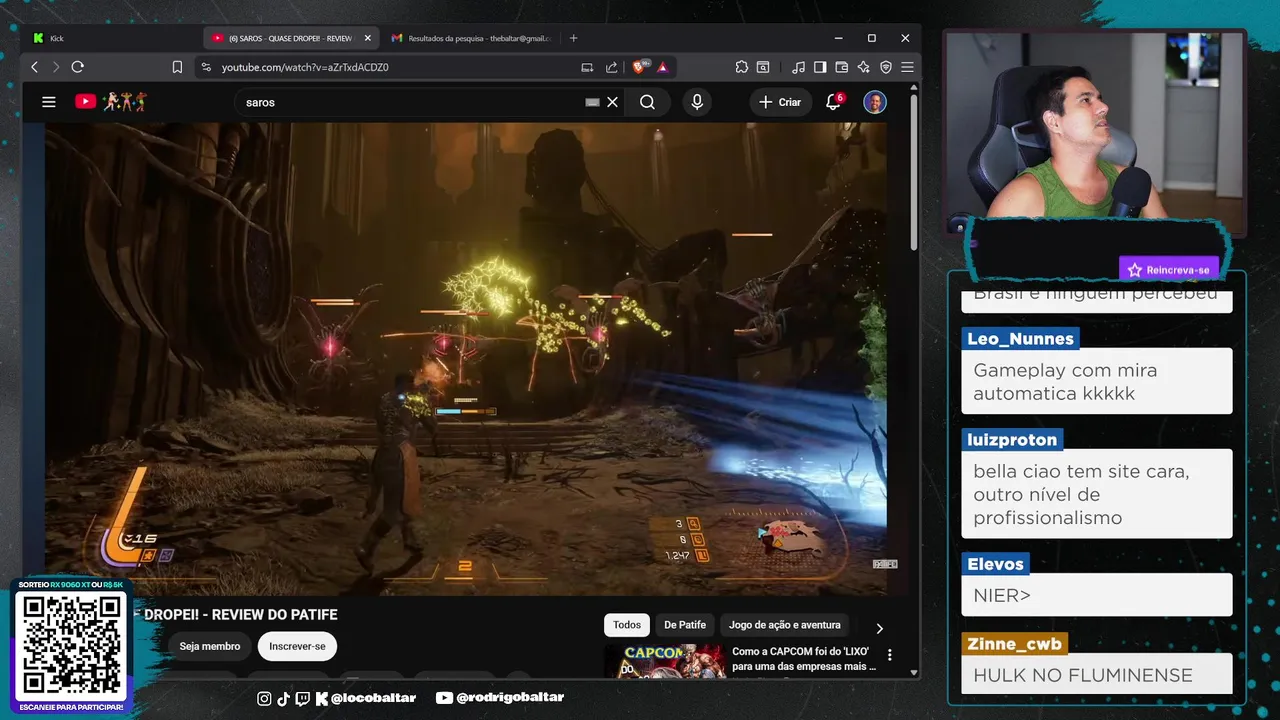Select Jogo de ação e aventura chip
This screenshot has width=1280, height=720.
[785, 625]
